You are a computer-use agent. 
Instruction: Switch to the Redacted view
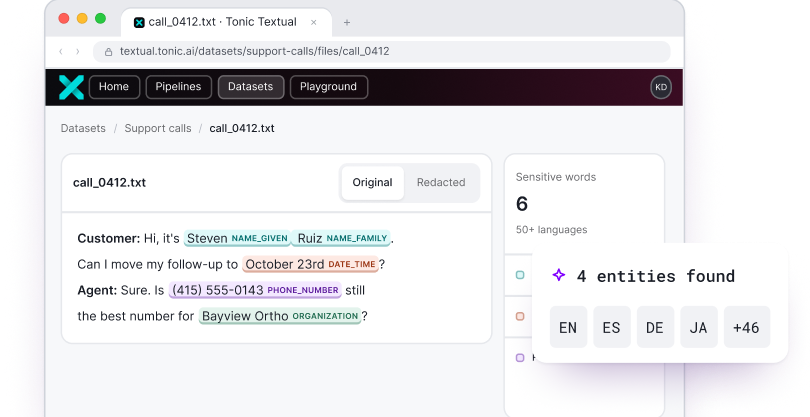[x=441, y=182]
